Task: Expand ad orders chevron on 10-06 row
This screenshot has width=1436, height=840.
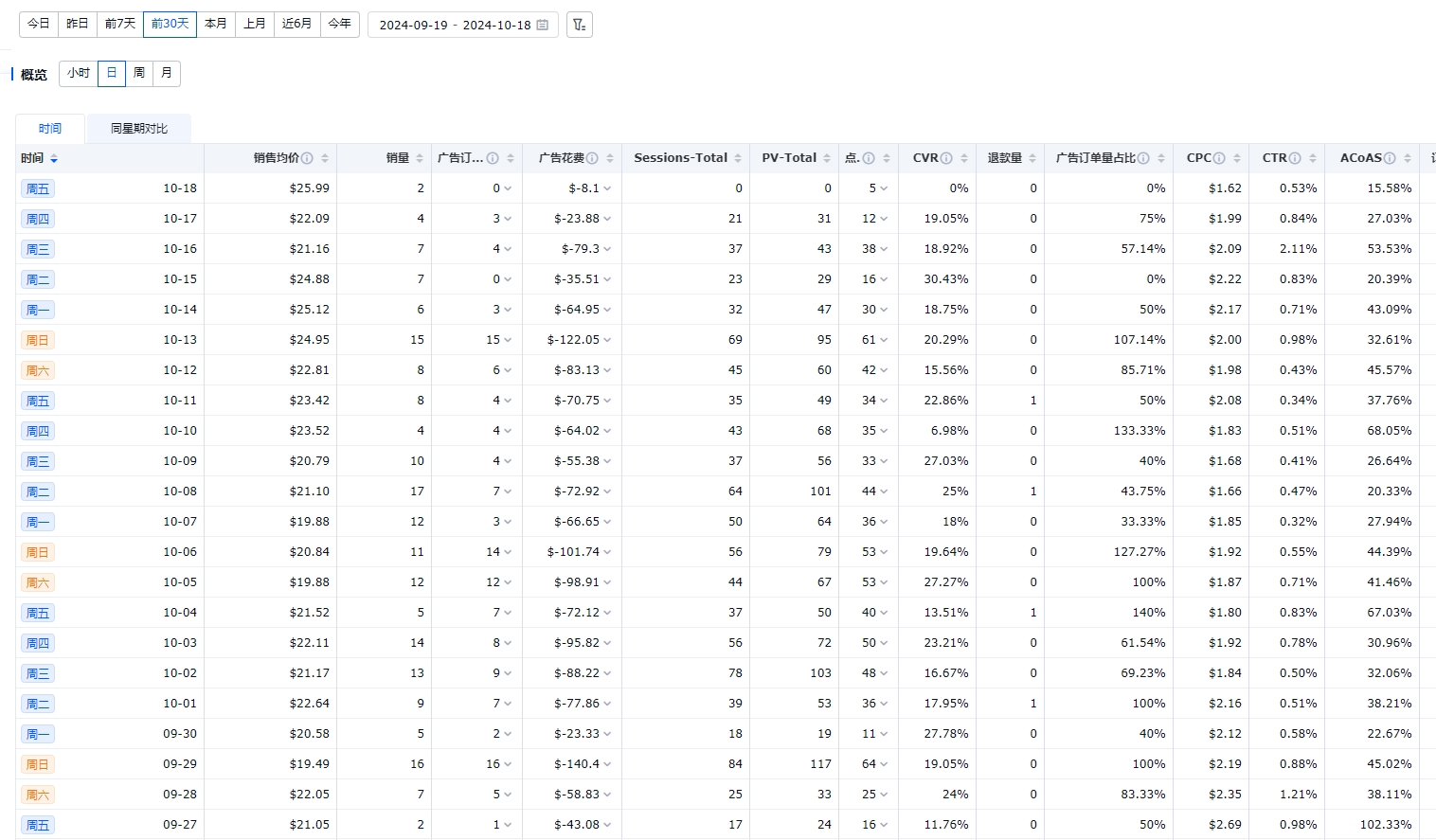Action: [508, 552]
